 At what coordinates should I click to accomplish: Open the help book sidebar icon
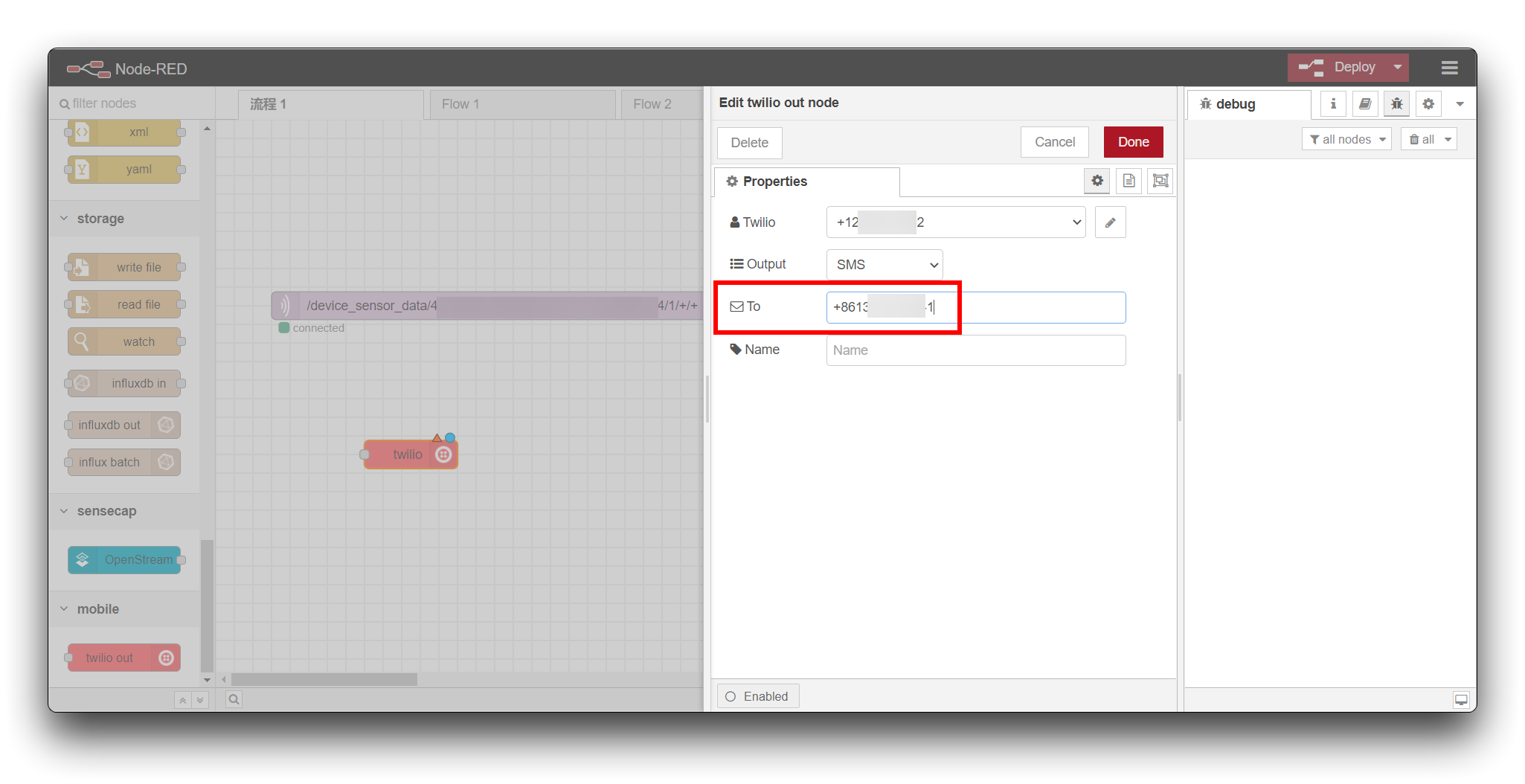pyautogui.click(x=1365, y=104)
